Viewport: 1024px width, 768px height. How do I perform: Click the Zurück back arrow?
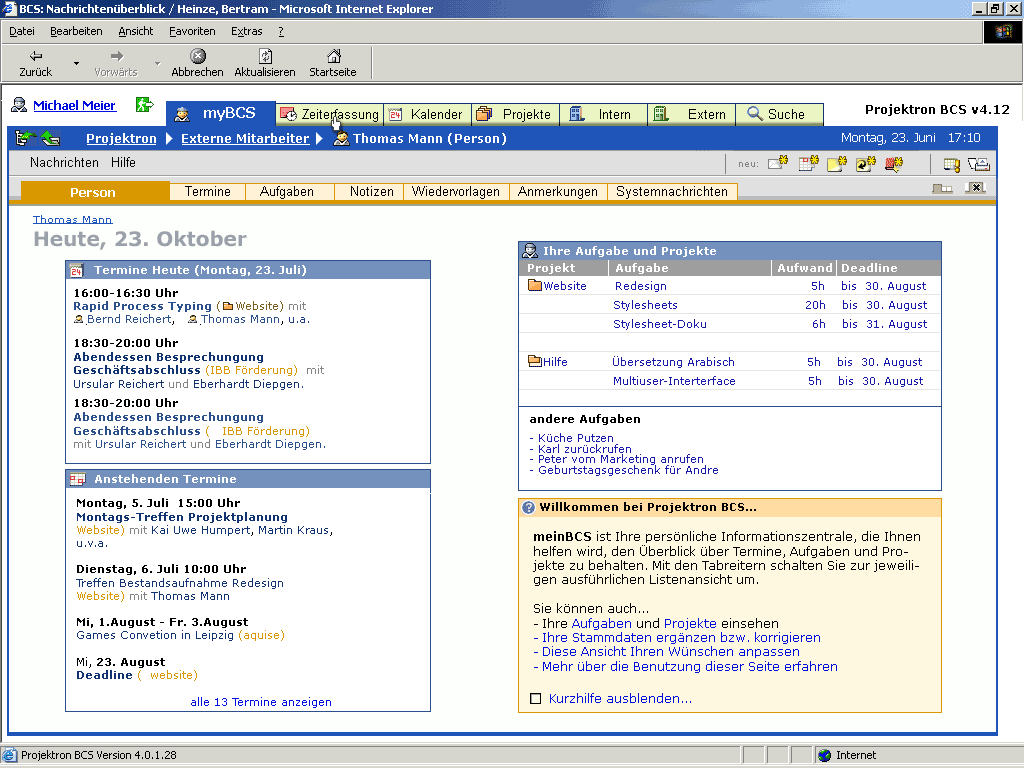36,56
